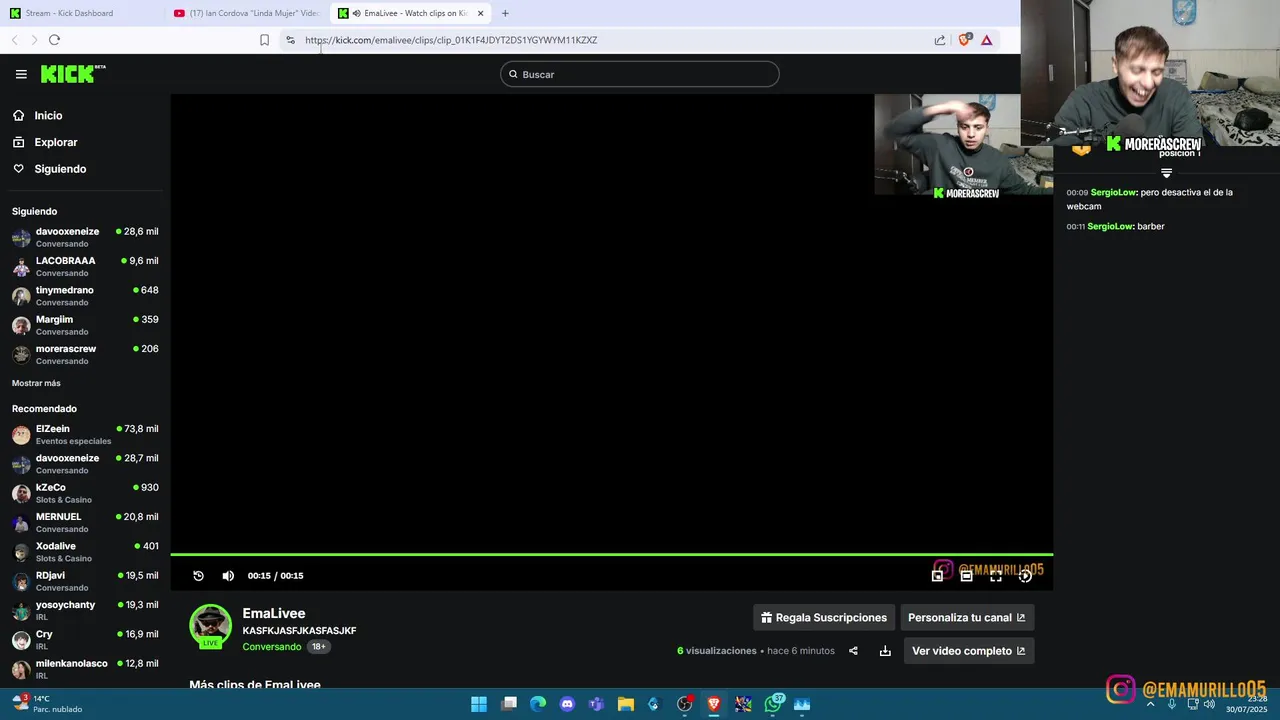Expand Mostrar más in following list
Screen dimensions: 1280x720
pyautogui.click(x=36, y=383)
